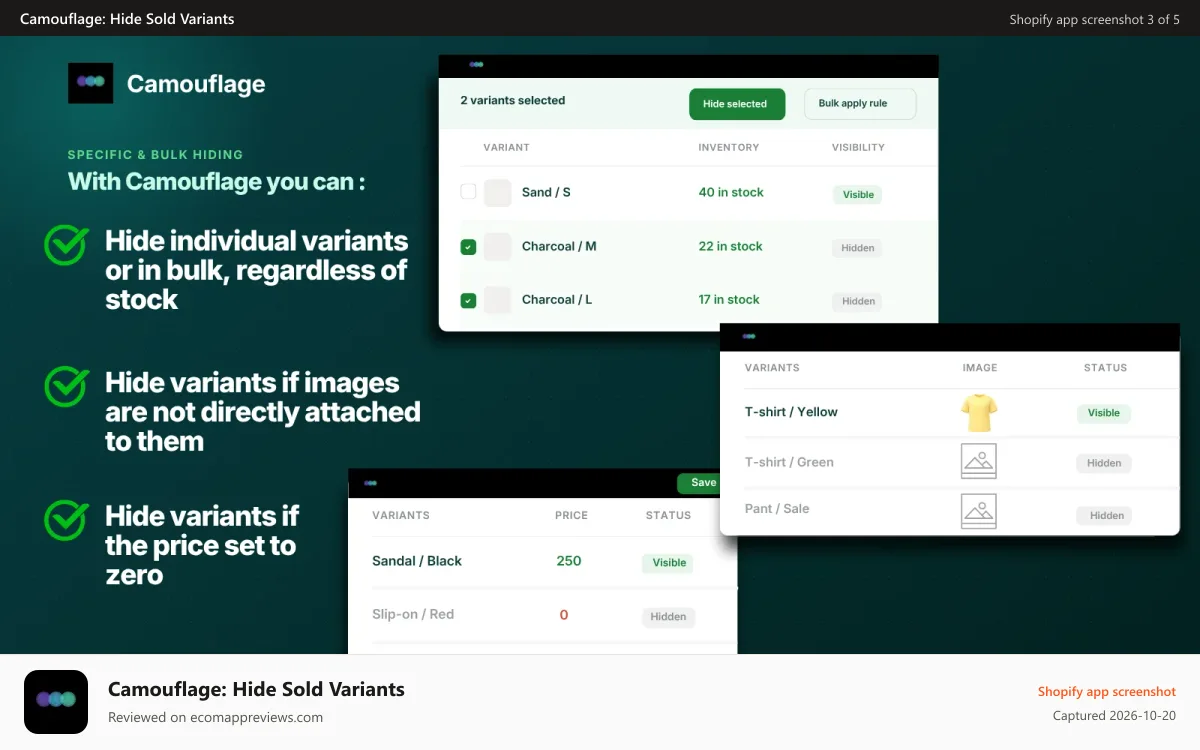Select the Sand / S variant name
Screen dimensions: 1200x750
coord(546,192)
